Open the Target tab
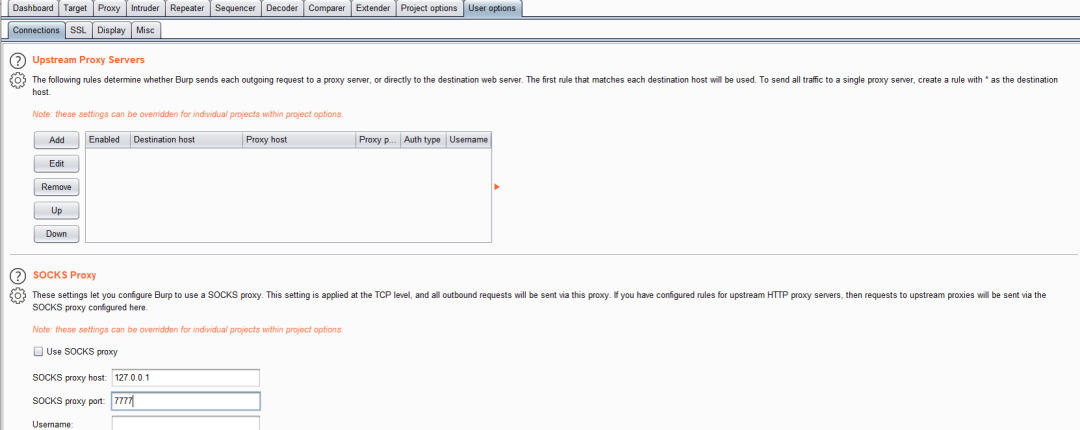1080x430 pixels. [75, 8]
